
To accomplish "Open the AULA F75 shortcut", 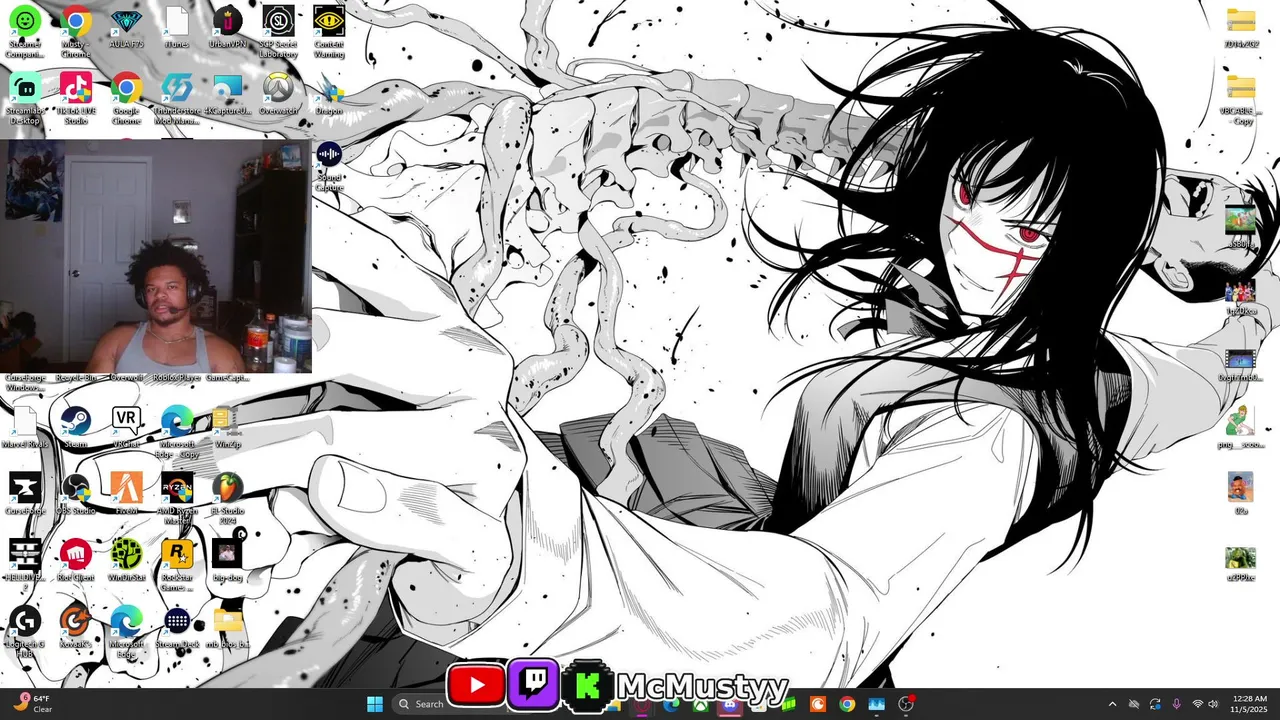I will point(126,28).
